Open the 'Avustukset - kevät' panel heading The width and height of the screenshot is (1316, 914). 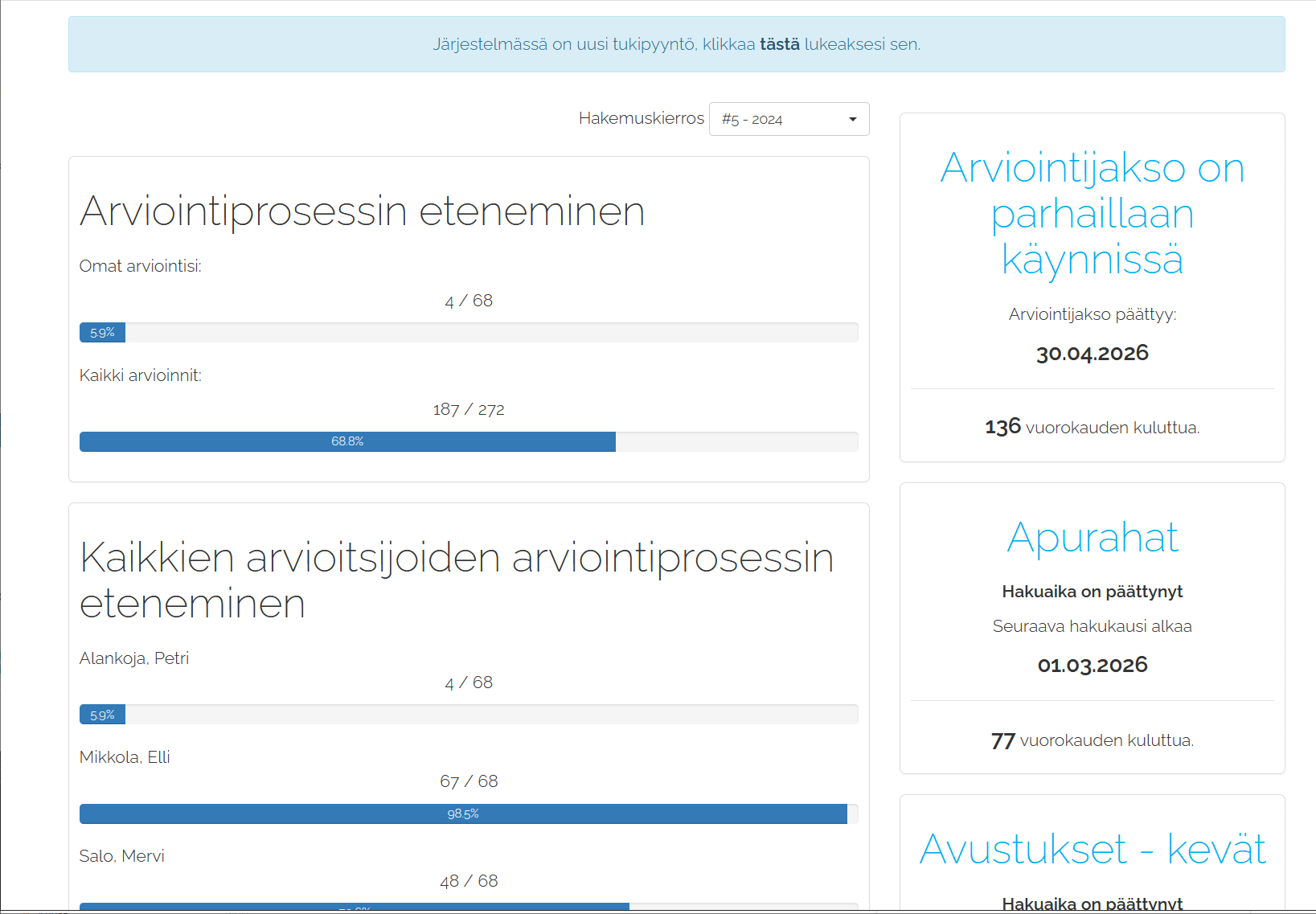(x=1092, y=849)
